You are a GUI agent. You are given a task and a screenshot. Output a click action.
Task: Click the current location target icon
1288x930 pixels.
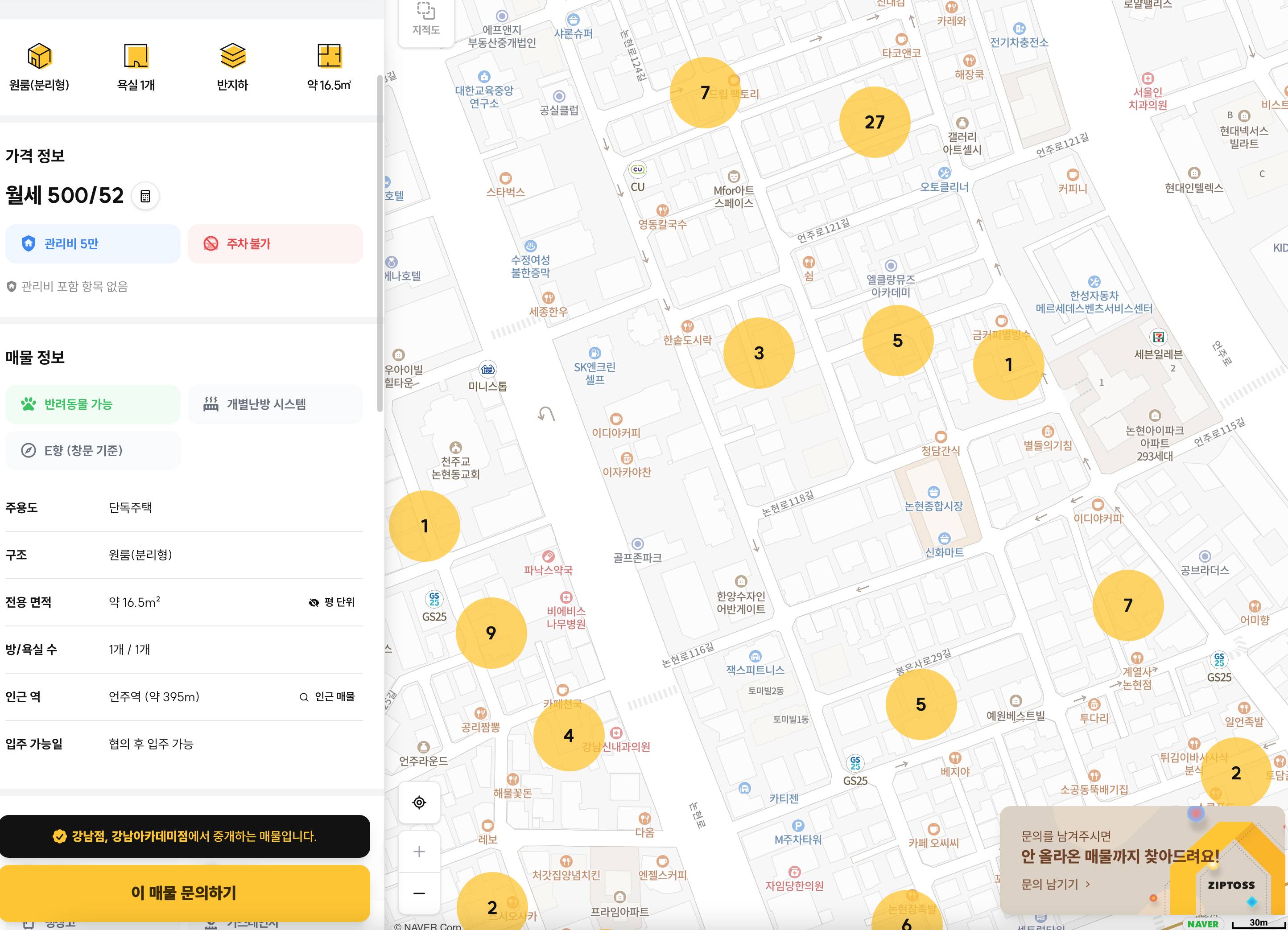[x=419, y=802]
